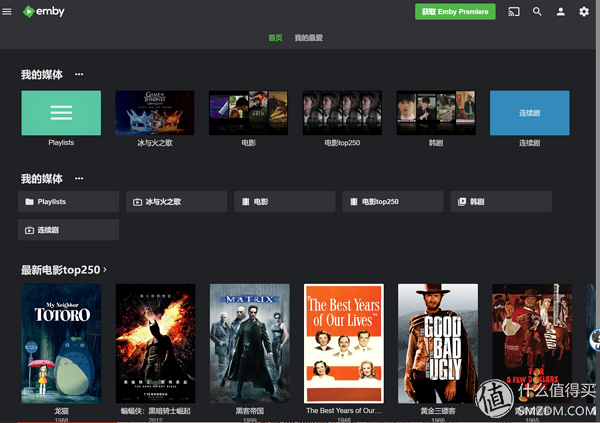Screen dimensions: 600x423
Task: Switch to the 我的最爱 tab
Action: pos(308,38)
